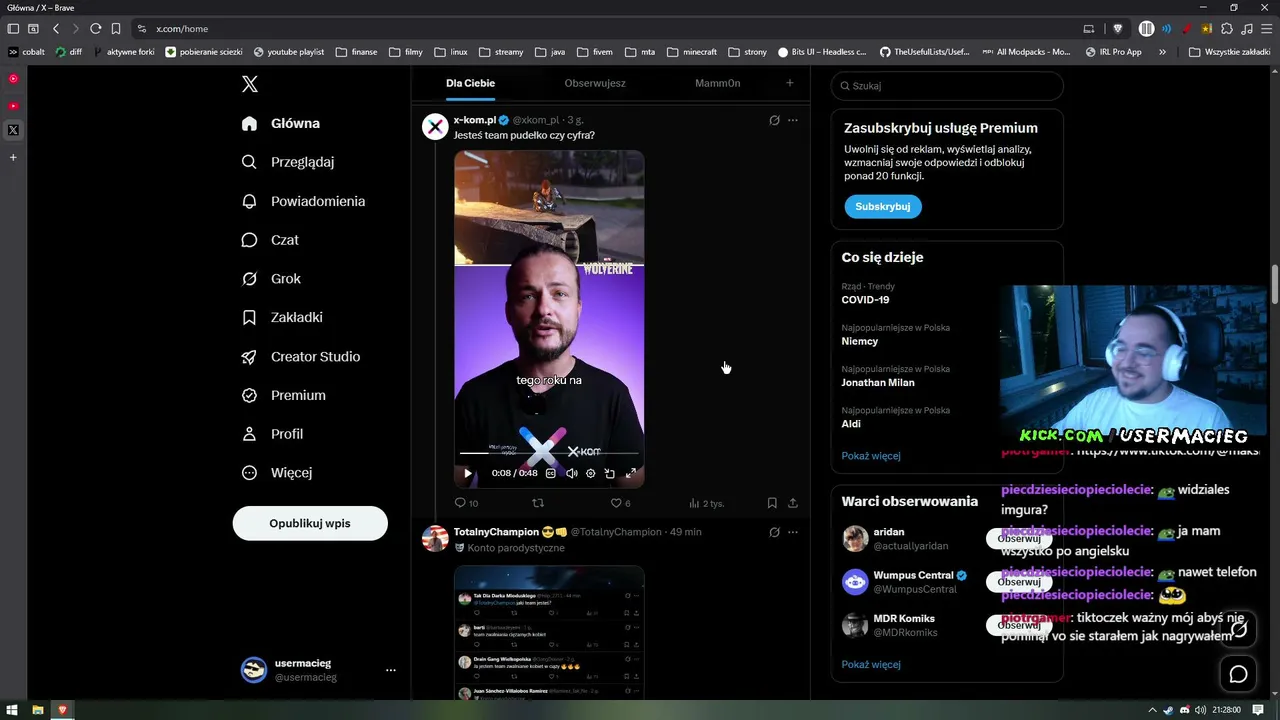The height and width of the screenshot is (720, 1280).
Task: Open the finanse bookmarks folder
Action: click(356, 52)
